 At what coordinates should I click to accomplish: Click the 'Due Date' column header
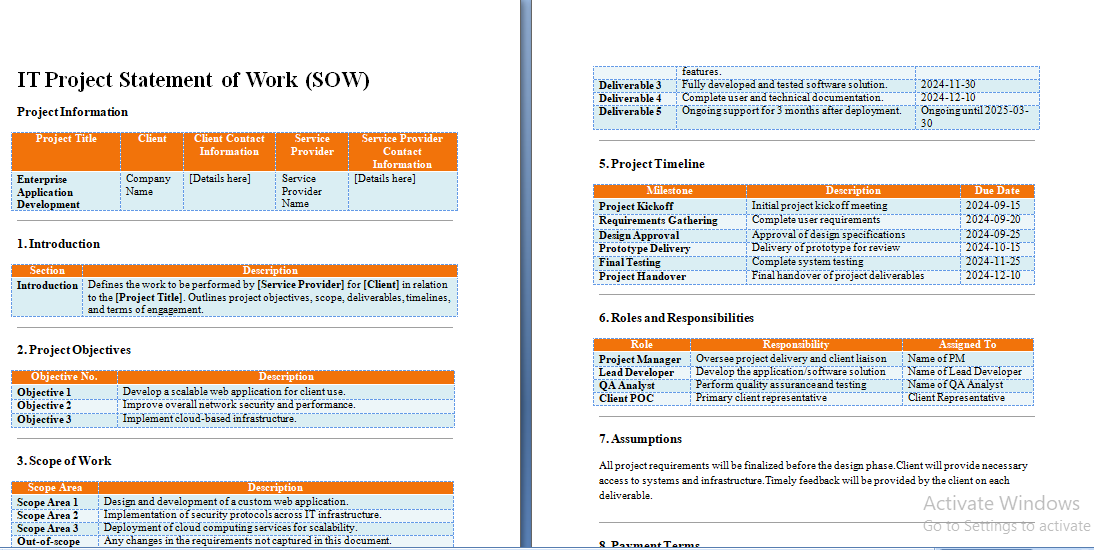[x=997, y=191]
